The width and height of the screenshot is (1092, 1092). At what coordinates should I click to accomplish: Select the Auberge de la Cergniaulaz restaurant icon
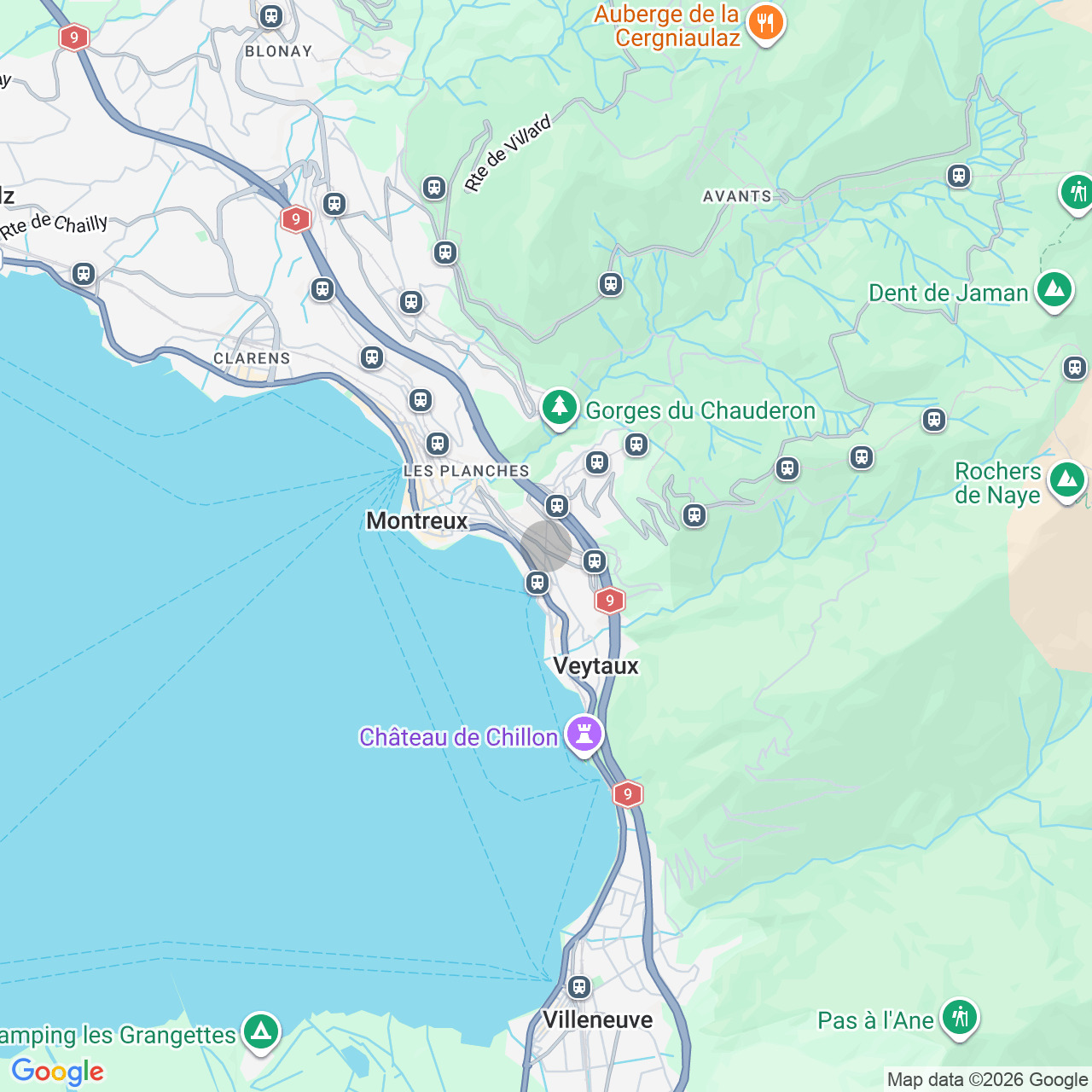[766, 24]
